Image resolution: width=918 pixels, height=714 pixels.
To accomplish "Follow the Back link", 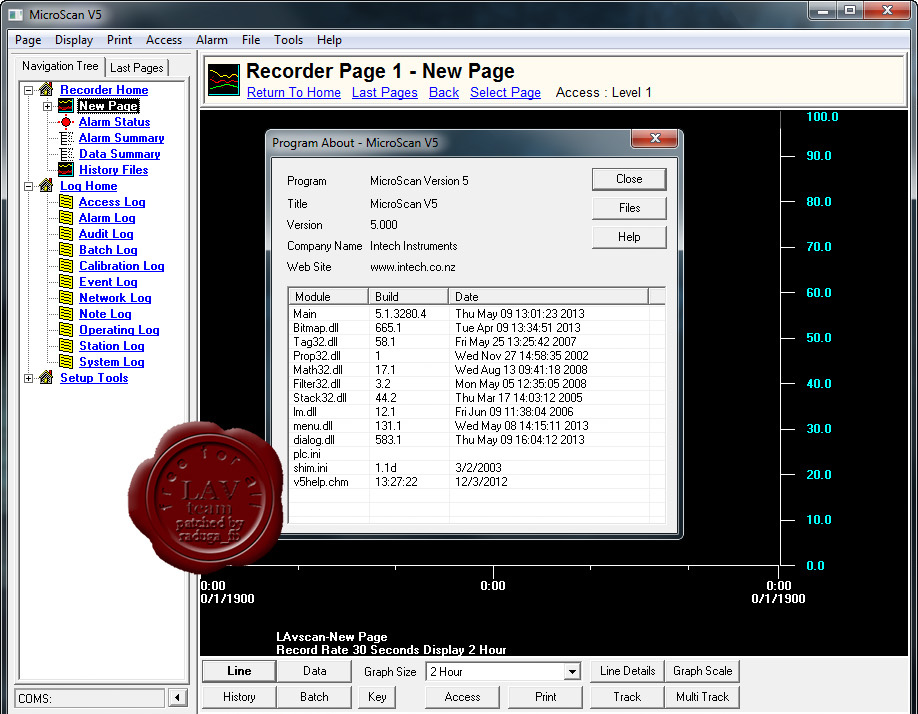I will [444, 92].
